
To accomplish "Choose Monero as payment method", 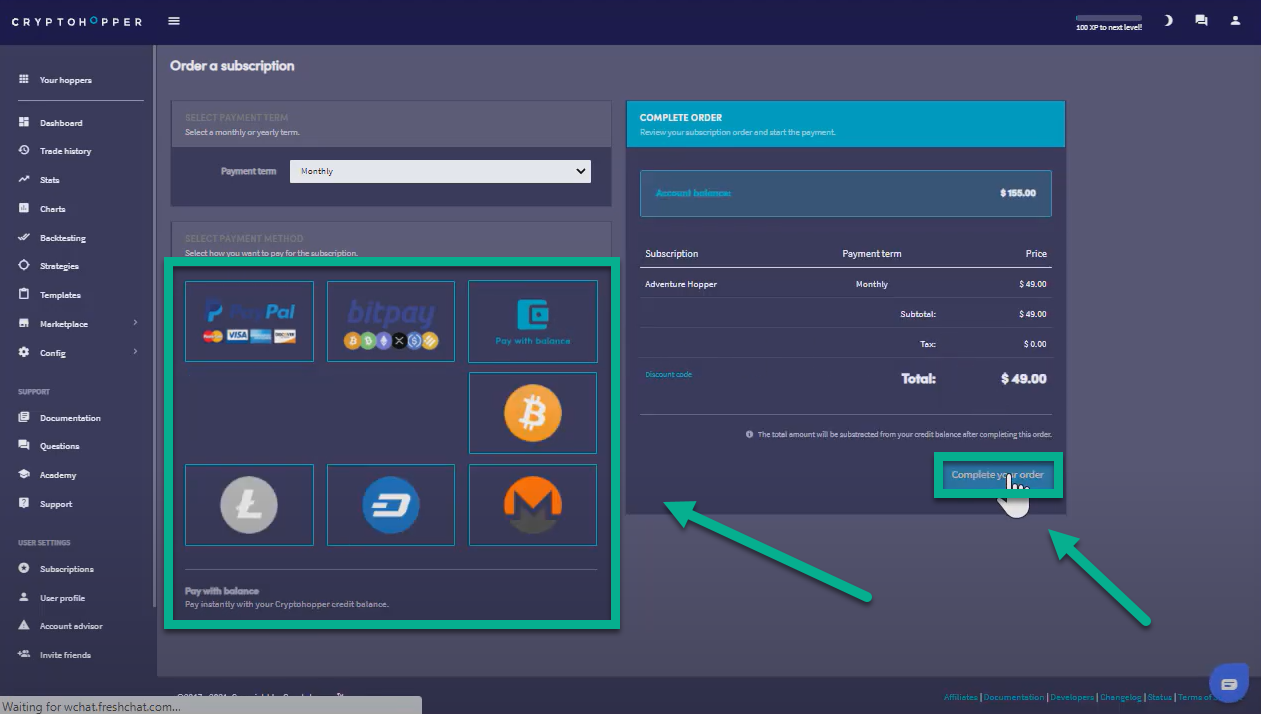I will tap(532, 505).
